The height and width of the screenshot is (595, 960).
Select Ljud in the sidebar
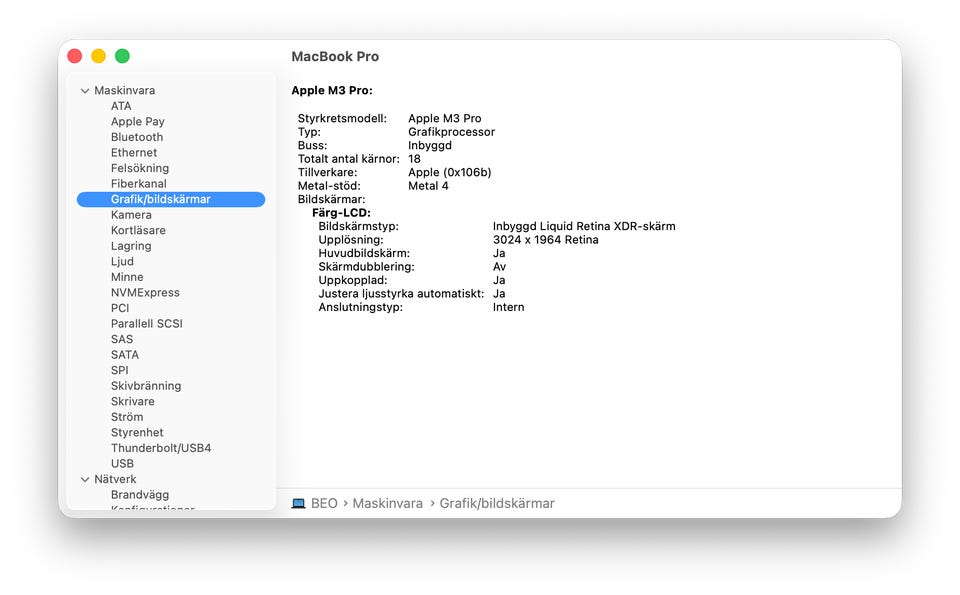[122, 261]
